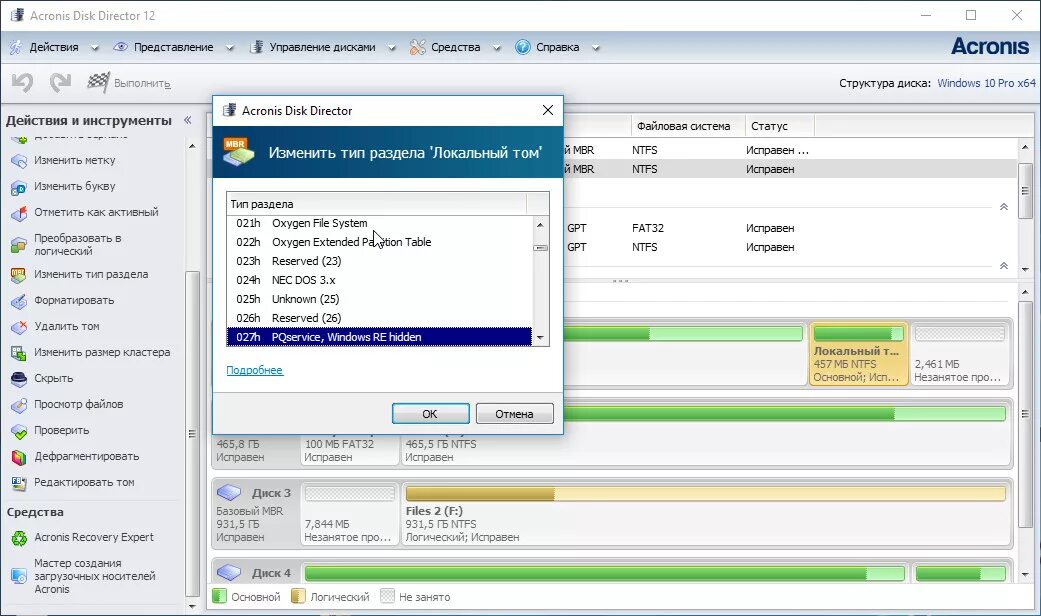Select the 7,844 МБ unallocated block on Диск 3

[x=349, y=514]
